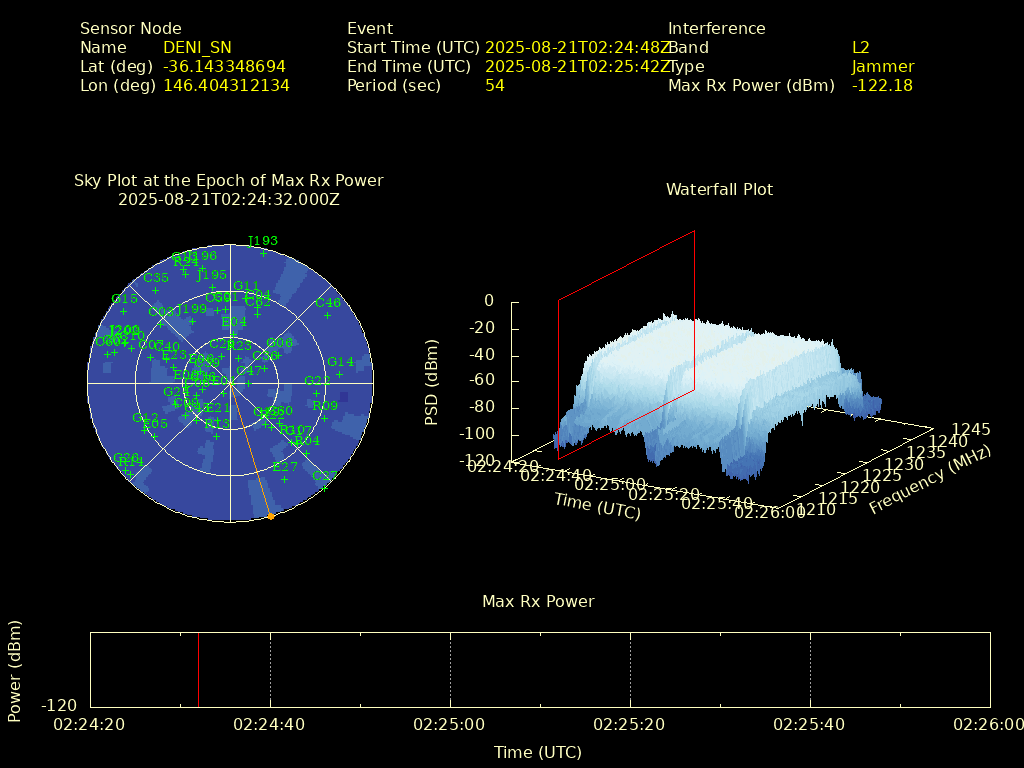
Task: Click the 1245 MHz frequency axis label
Action: pyautogui.click(x=970, y=429)
